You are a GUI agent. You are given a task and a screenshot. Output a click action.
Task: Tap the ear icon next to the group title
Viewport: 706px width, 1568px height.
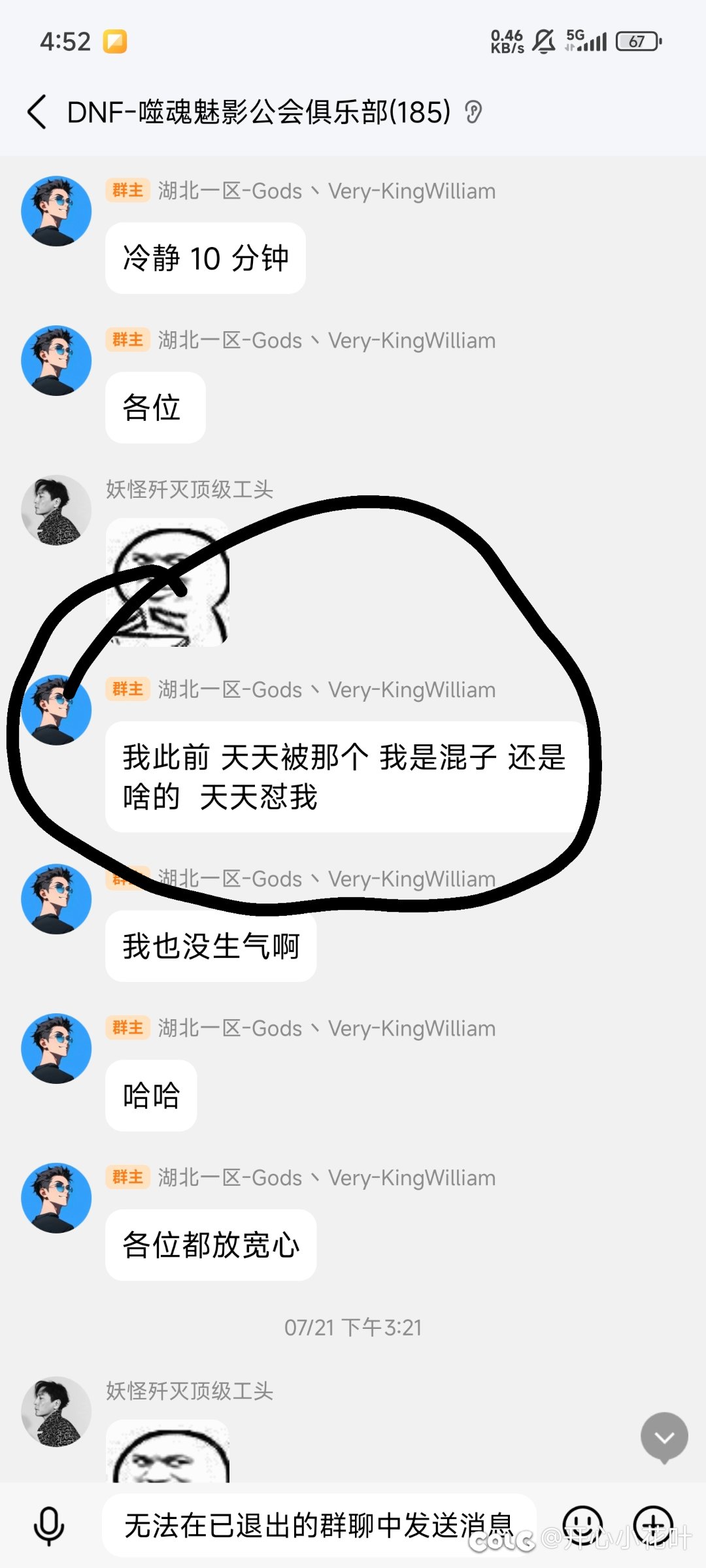point(473,112)
